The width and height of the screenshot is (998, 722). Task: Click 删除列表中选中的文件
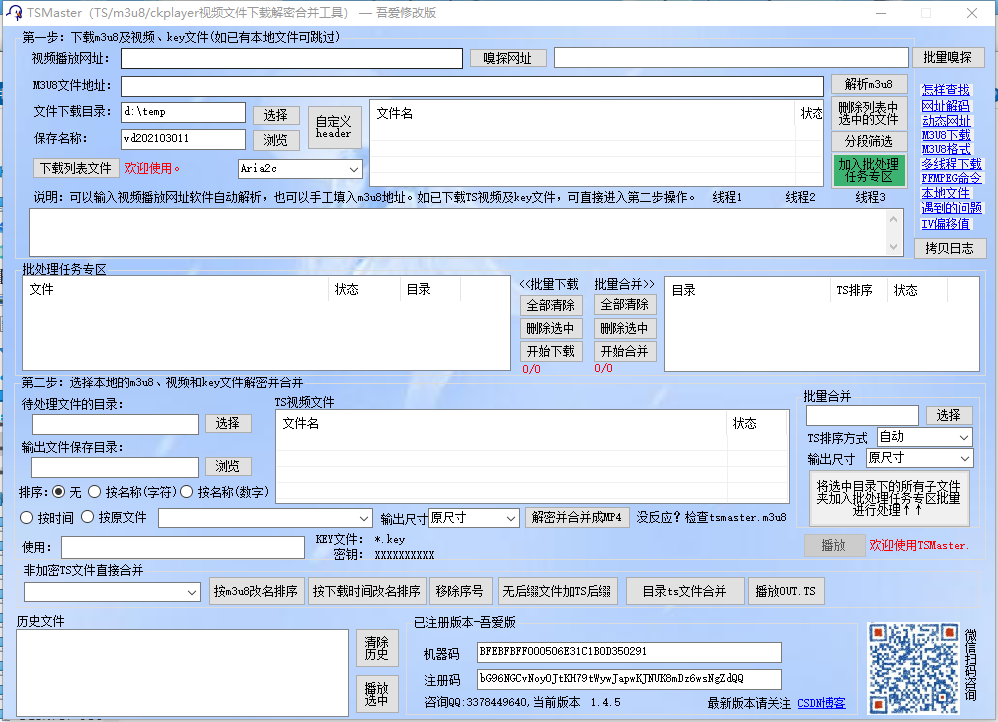coord(868,110)
